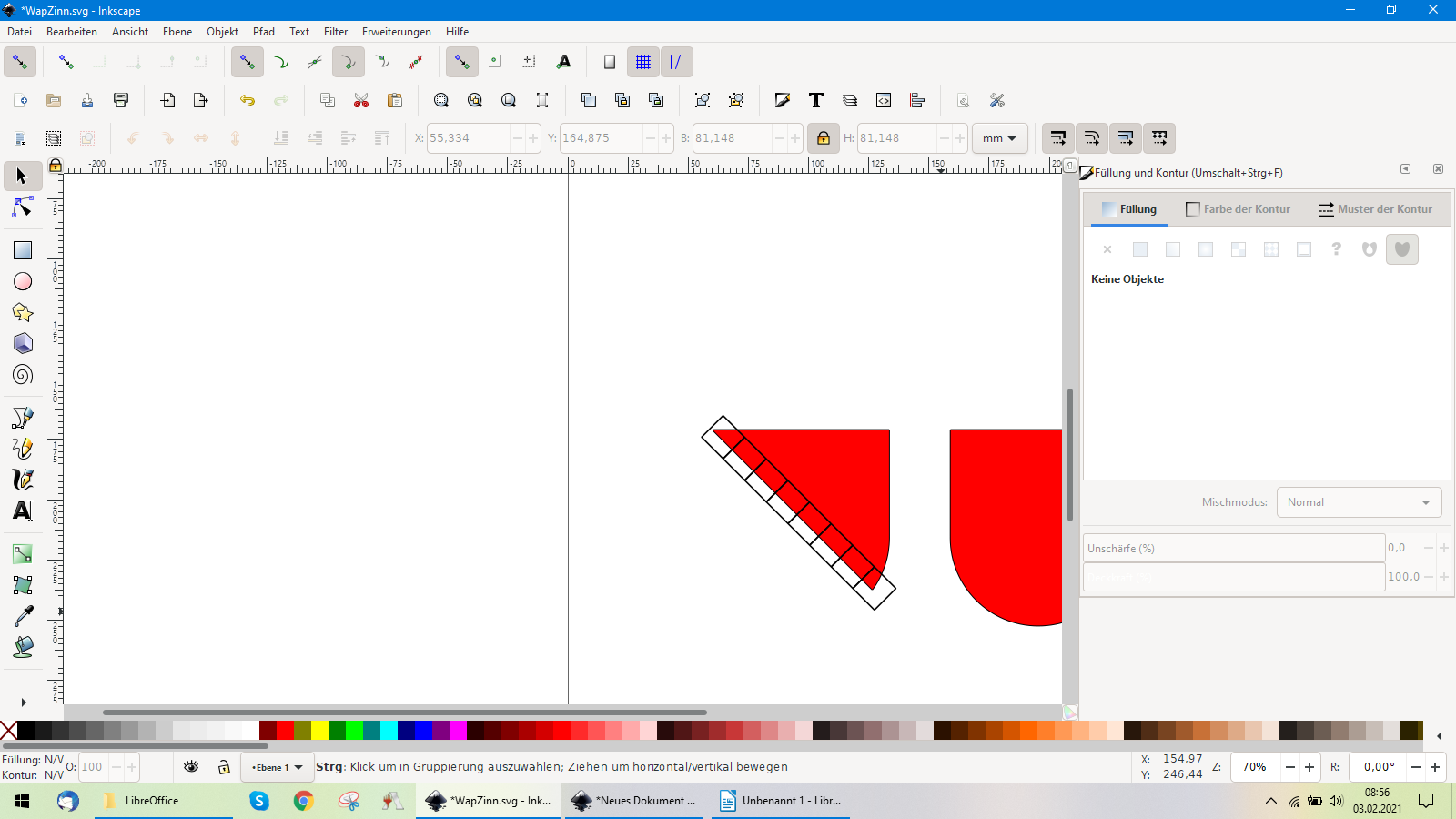Image resolution: width=1456 pixels, height=819 pixels.
Task: Choose the Star and polygon tool
Action: (23, 312)
